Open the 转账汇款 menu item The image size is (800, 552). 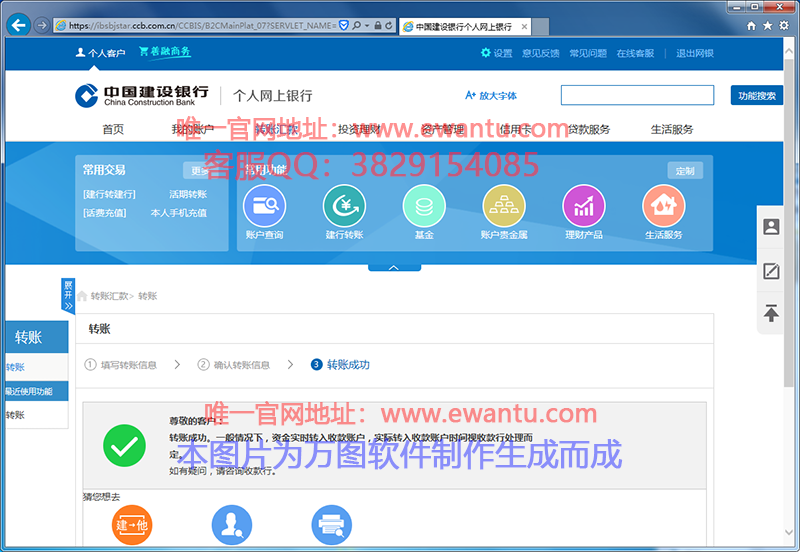[276, 129]
